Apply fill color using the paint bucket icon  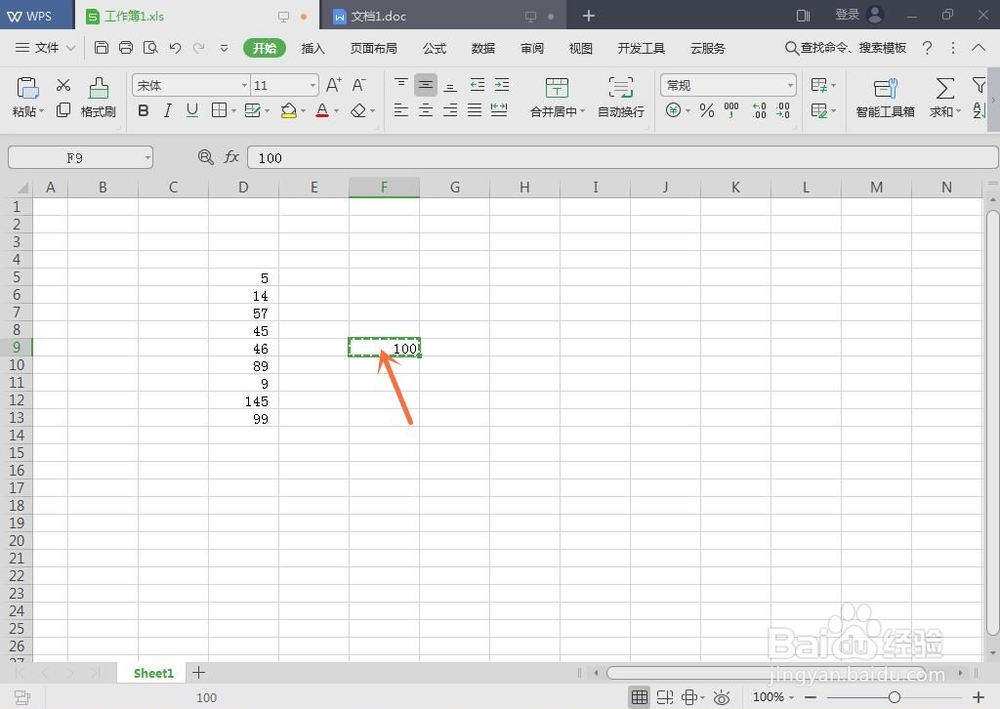(288, 111)
